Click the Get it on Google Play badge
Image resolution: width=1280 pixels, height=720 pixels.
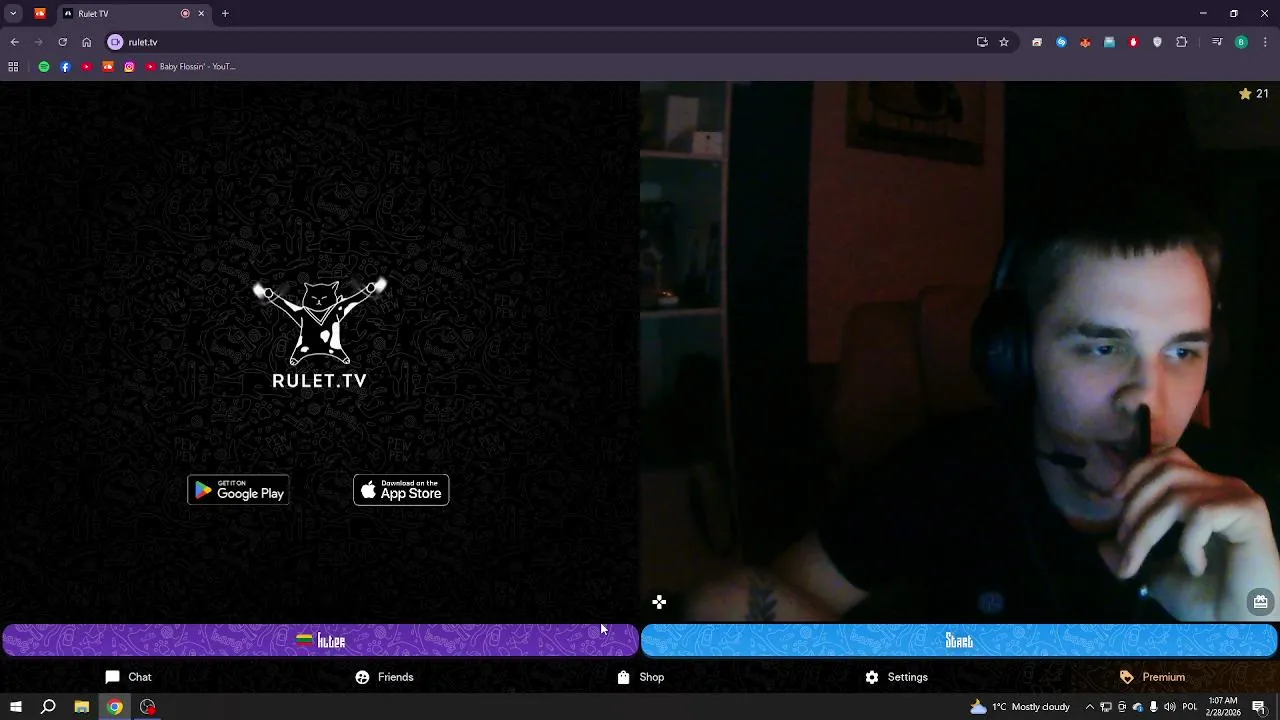pos(238,490)
